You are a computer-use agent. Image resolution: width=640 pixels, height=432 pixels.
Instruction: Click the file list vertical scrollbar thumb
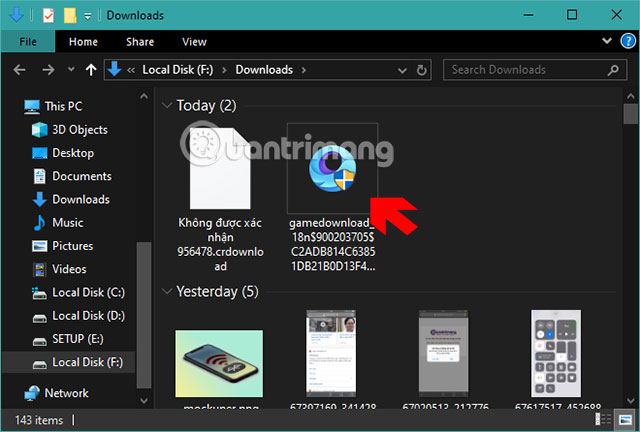pyautogui.click(x=631, y=114)
